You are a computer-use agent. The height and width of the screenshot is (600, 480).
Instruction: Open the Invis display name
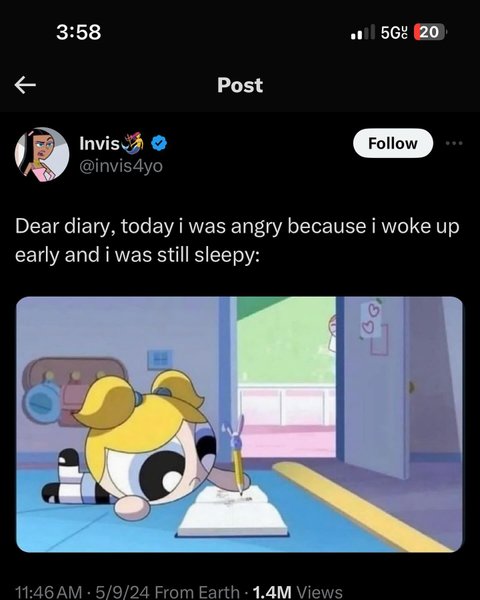pos(100,143)
